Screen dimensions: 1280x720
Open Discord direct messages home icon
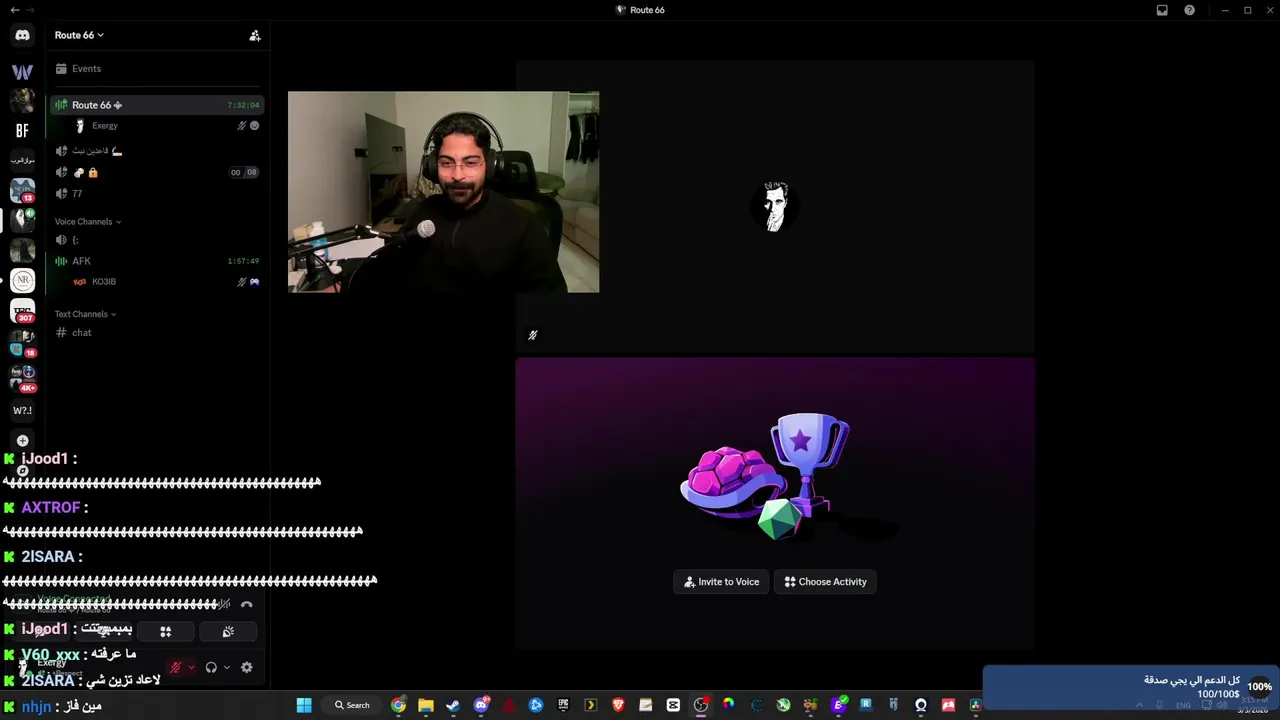[22, 35]
